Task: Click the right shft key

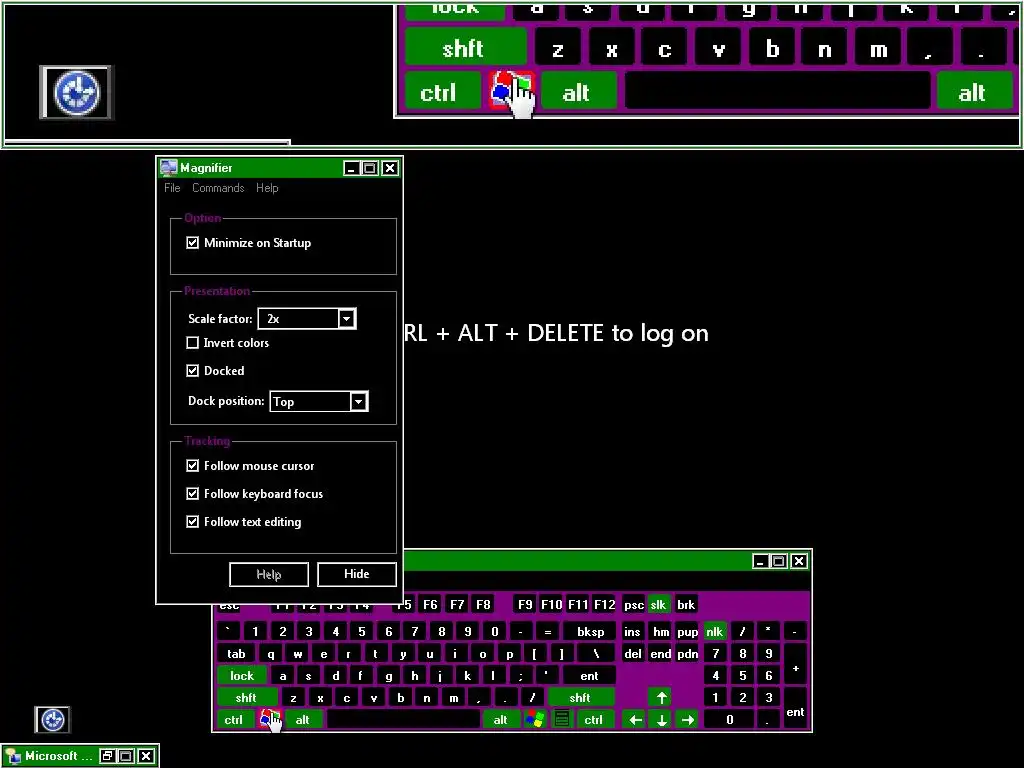Action: click(580, 697)
